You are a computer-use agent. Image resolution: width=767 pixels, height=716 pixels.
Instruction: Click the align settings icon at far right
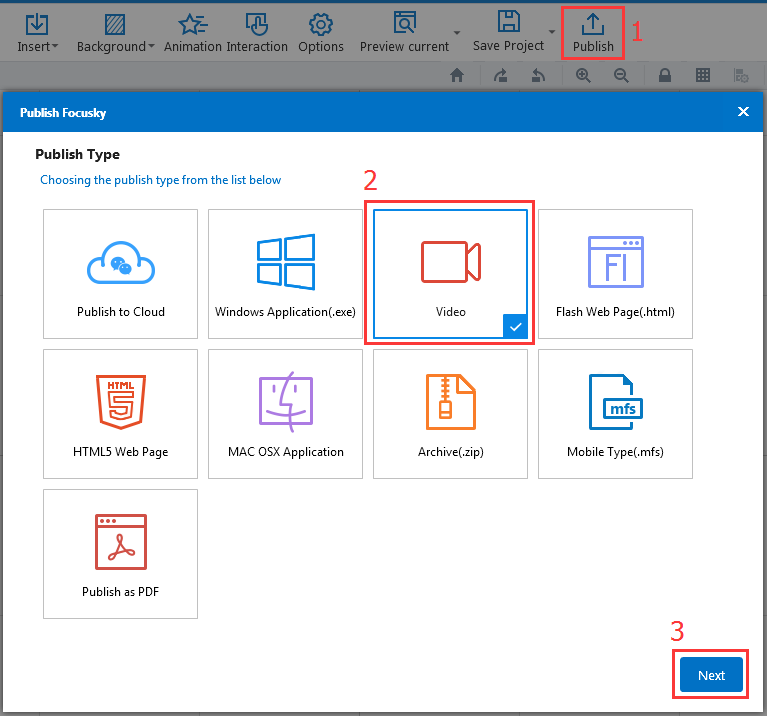[741, 76]
